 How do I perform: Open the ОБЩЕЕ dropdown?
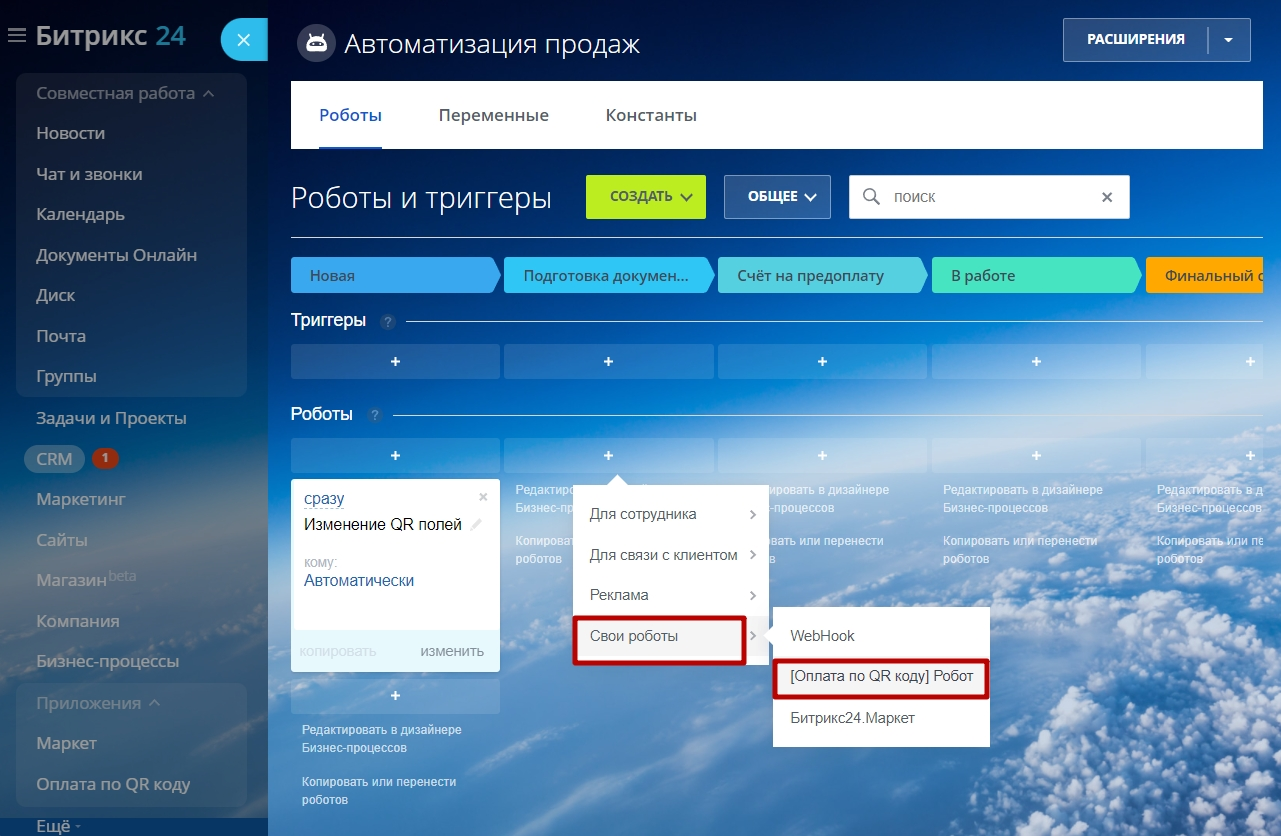pyautogui.click(x=778, y=197)
